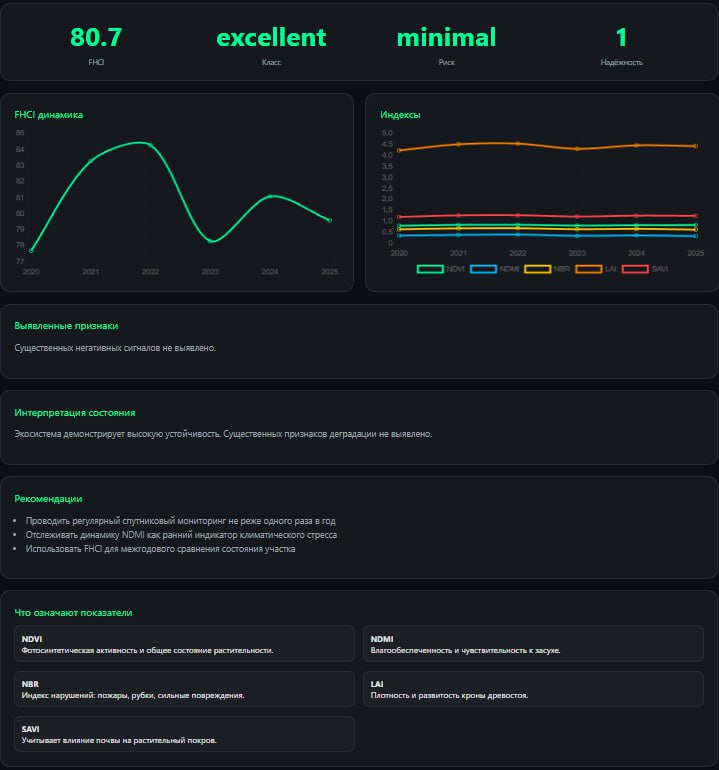Image resolution: width=719 pixels, height=770 pixels.
Task: Click the 'excellent' class indicator
Action: tap(271, 38)
